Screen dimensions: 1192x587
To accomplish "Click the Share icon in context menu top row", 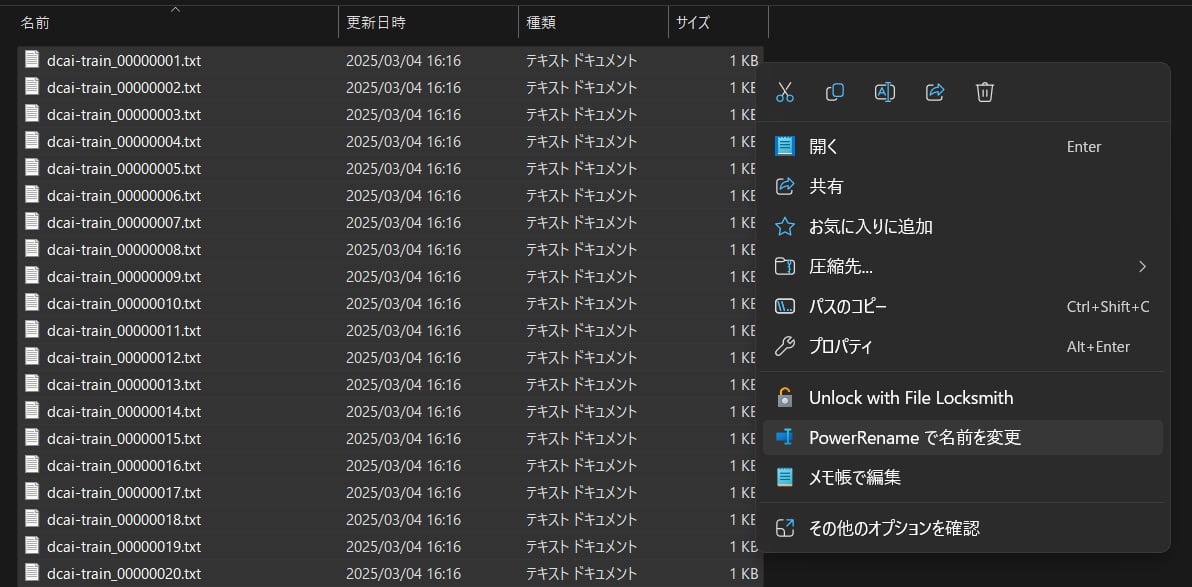I will tap(935, 93).
